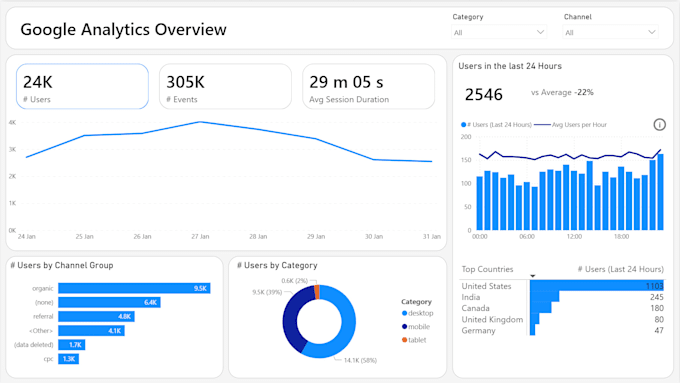Select mobile in Category legend

[x=415, y=327]
